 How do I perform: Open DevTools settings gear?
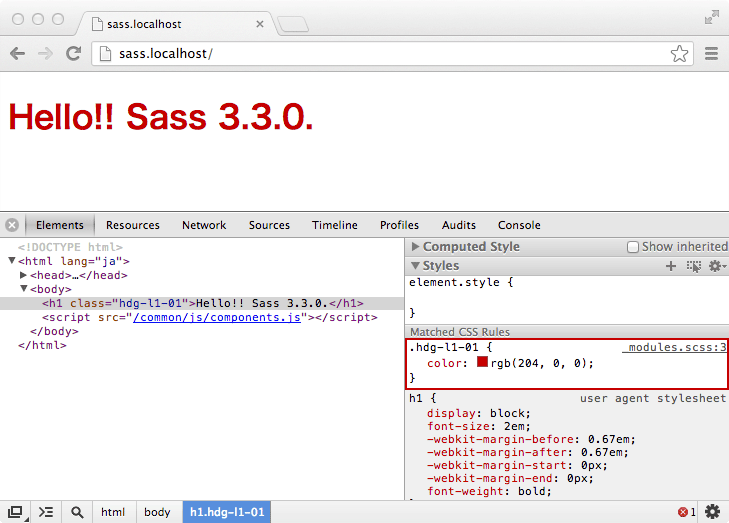[712, 512]
